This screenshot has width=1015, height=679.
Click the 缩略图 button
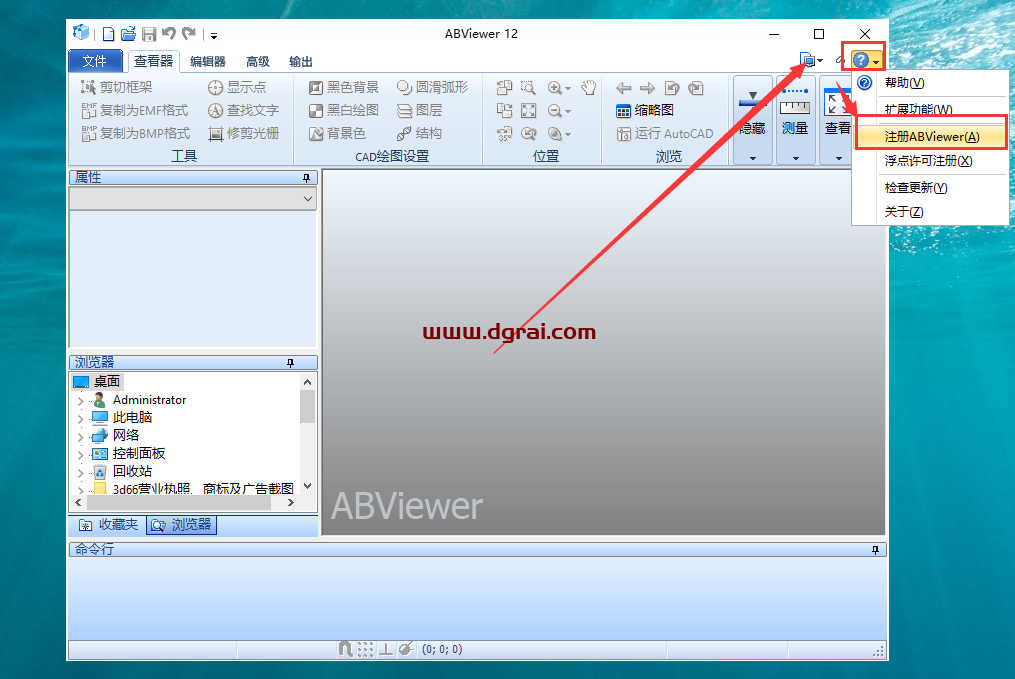(x=645, y=111)
